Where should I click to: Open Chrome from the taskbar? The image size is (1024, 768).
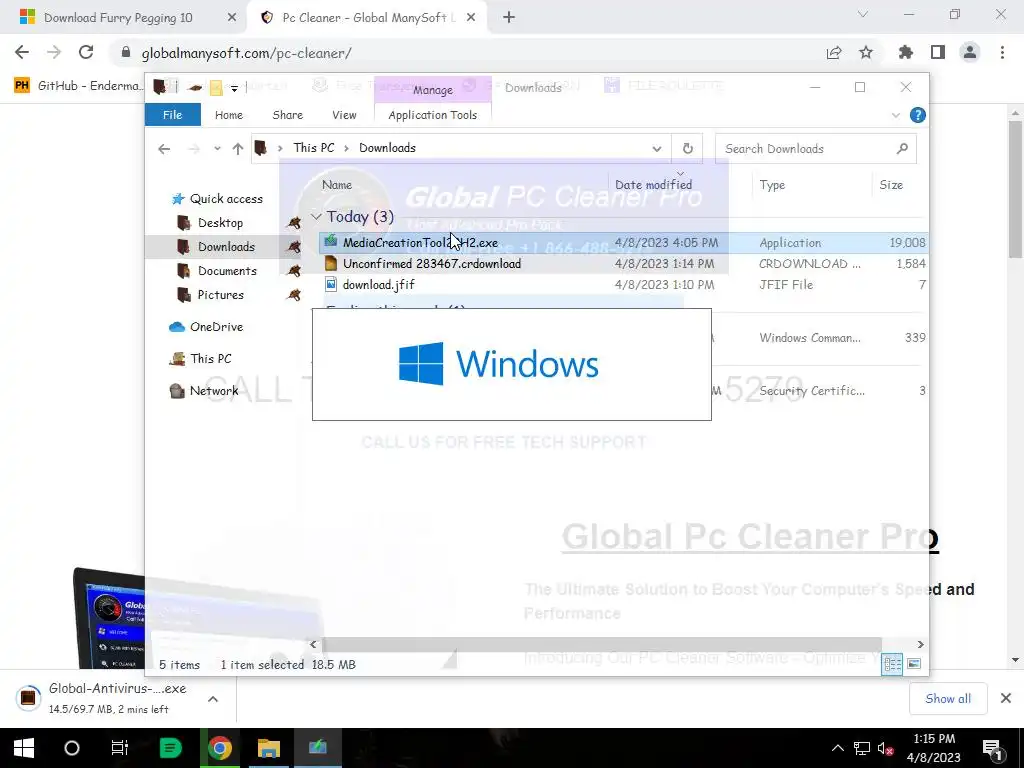pyautogui.click(x=220, y=748)
